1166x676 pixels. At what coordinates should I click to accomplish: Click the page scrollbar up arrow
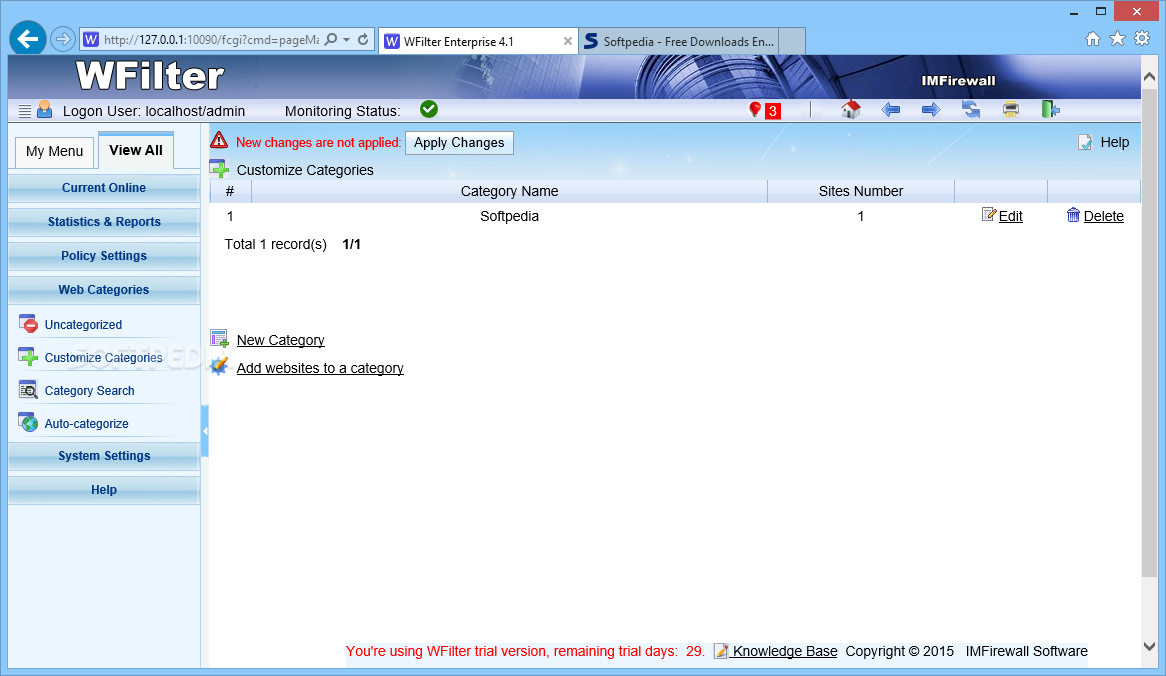pyautogui.click(x=1149, y=77)
